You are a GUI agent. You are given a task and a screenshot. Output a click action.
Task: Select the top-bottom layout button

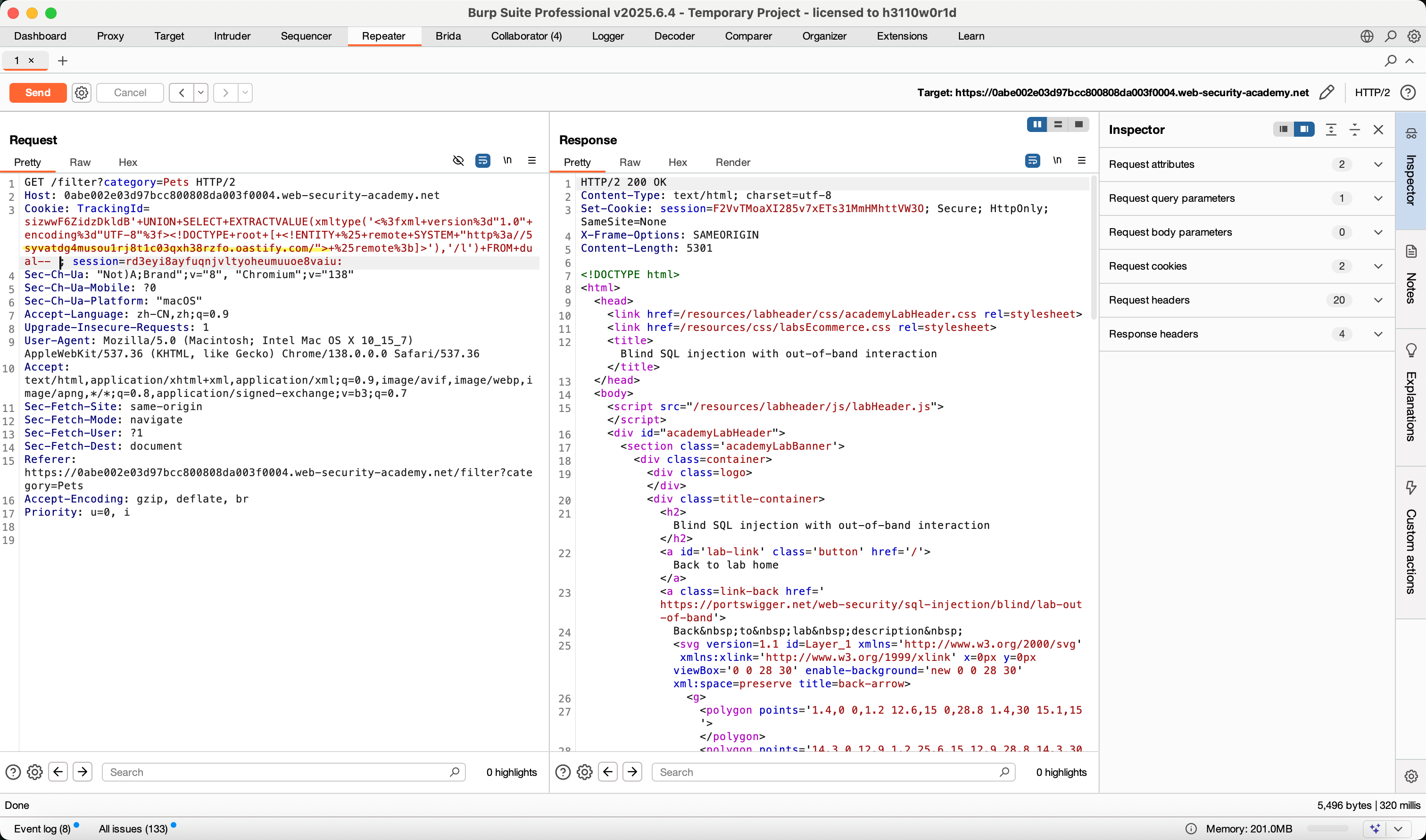pos(1057,124)
